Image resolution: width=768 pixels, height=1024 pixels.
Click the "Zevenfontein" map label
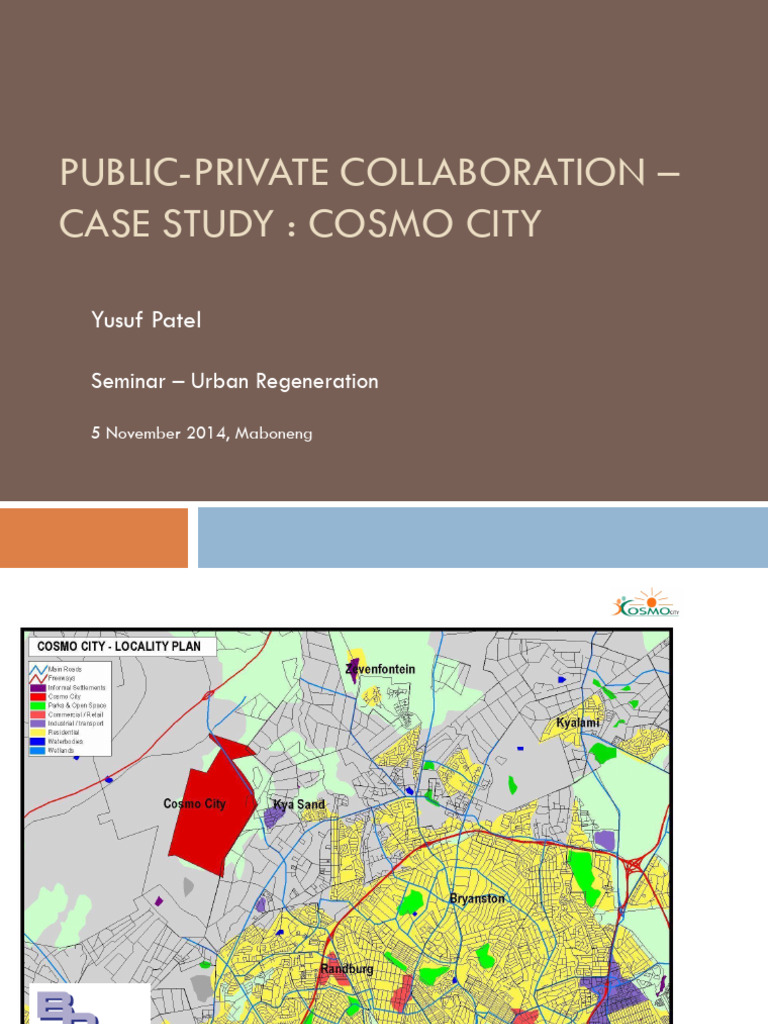pyautogui.click(x=380, y=669)
